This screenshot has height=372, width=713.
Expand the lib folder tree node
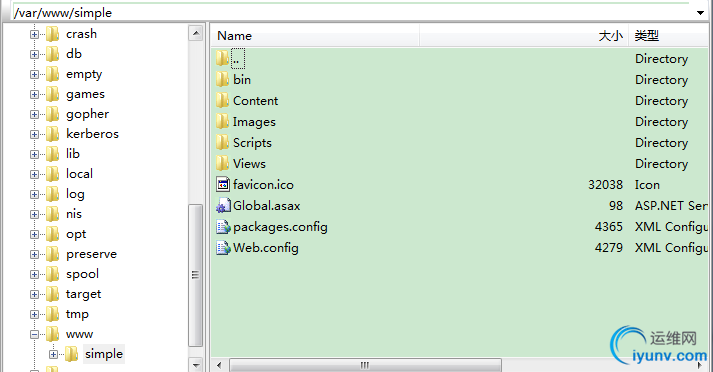click(35, 154)
